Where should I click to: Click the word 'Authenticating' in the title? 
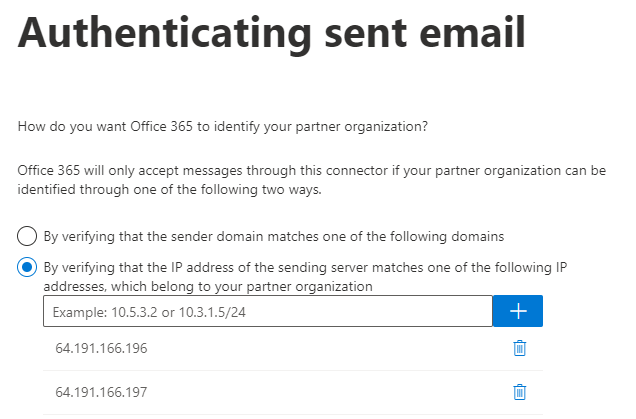pos(165,33)
